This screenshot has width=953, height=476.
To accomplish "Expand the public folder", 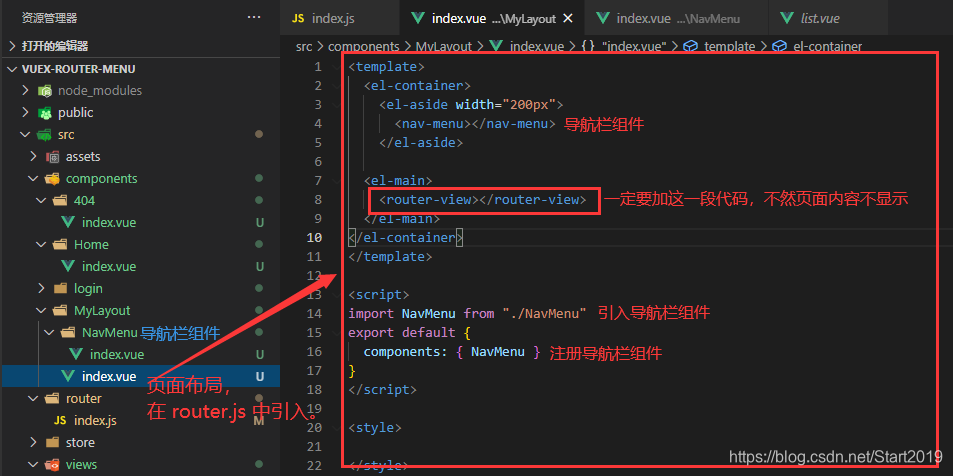I will click(25, 112).
